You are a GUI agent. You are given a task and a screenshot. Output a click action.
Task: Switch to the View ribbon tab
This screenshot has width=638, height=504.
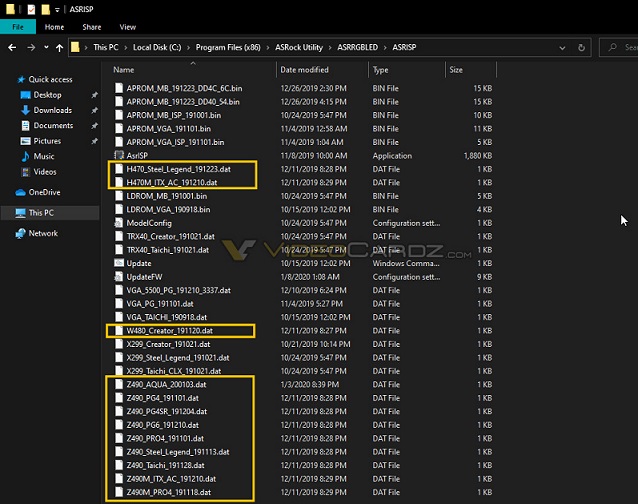click(127, 27)
